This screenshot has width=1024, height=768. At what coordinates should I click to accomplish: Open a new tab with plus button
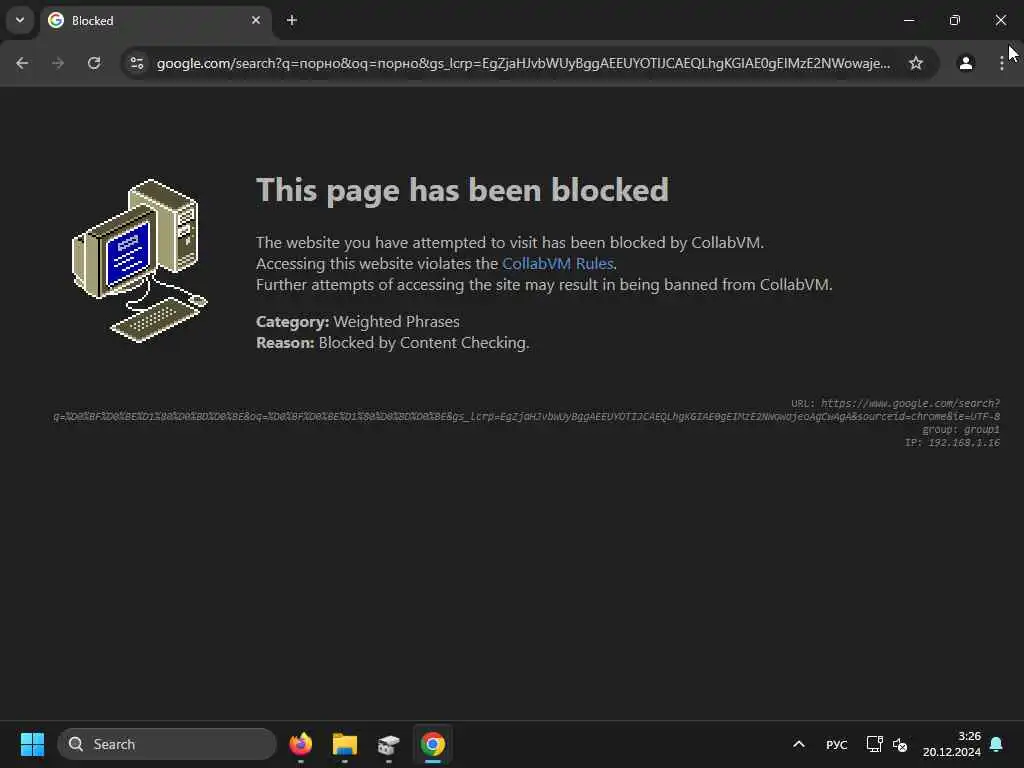coord(292,20)
